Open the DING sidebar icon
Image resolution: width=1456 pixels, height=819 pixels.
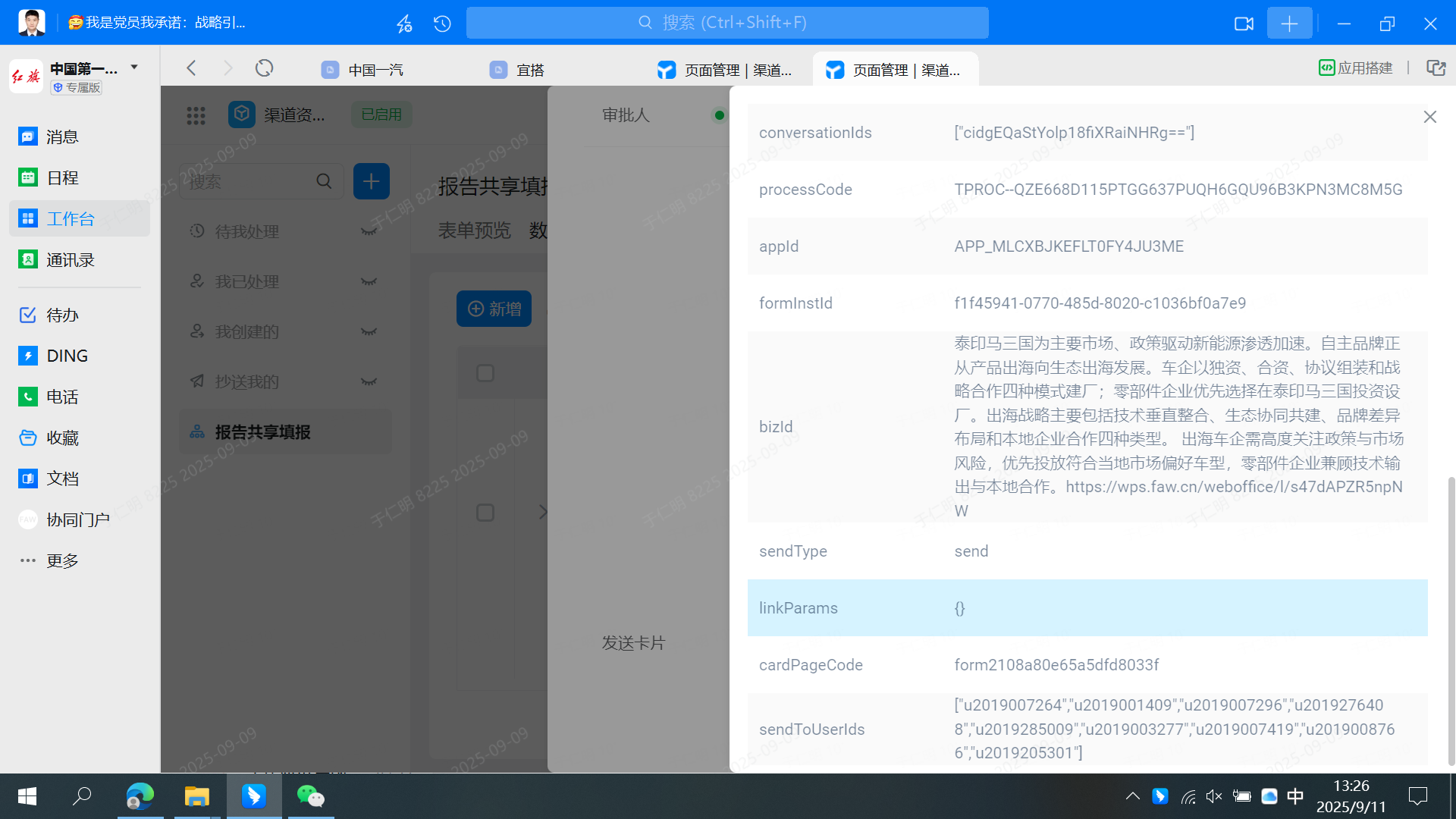point(28,356)
